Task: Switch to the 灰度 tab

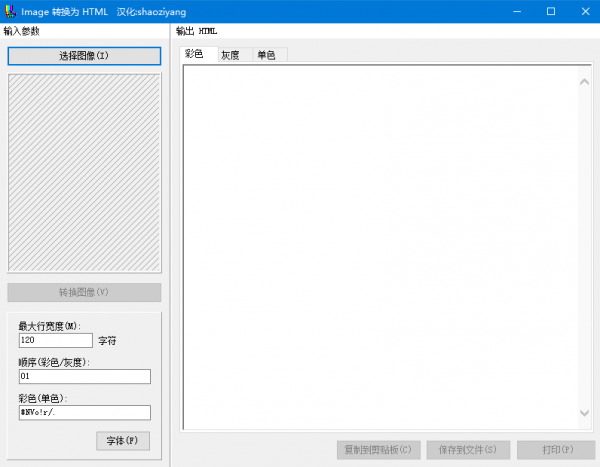Action: (x=235, y=55)
